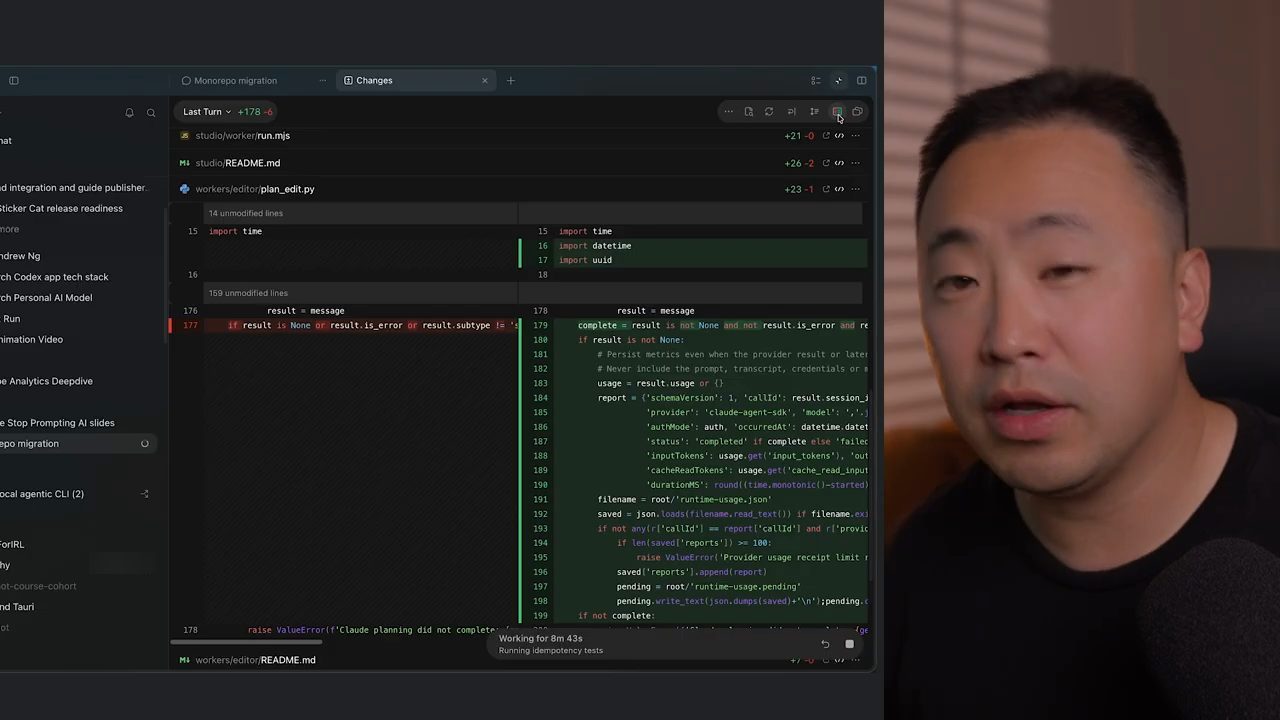The height and width of the screenshot is (720, 1280).
Task: Show source view for studio/README.md
Action: click(x=840, y=163)
